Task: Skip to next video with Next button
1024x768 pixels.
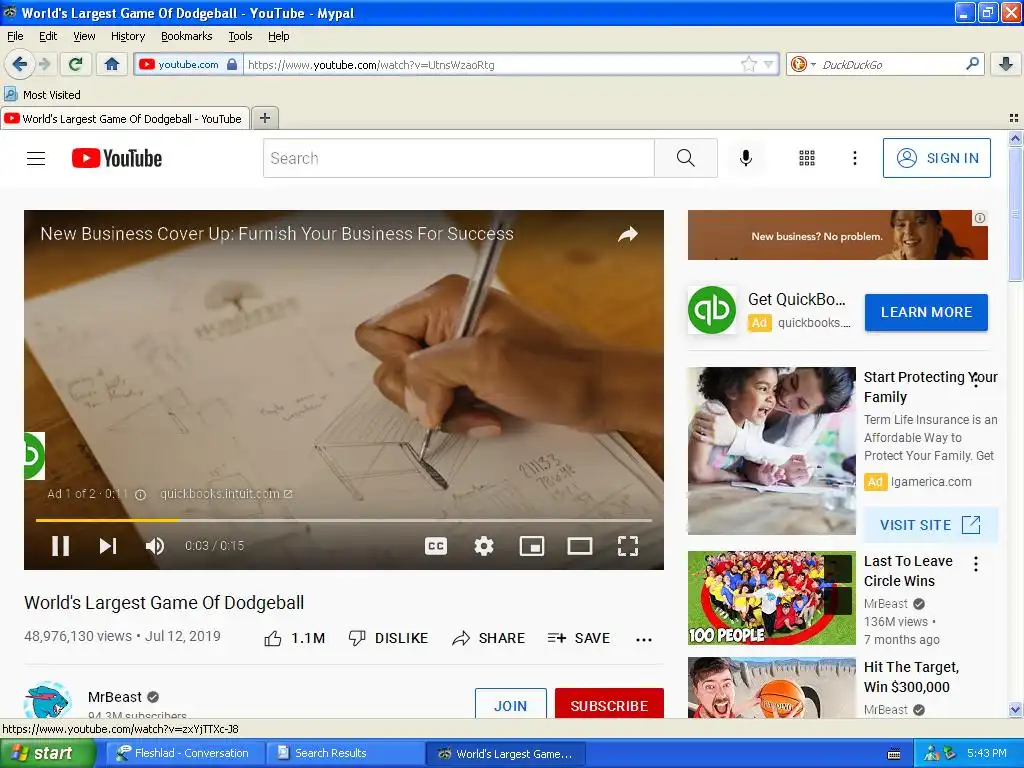Action: point(108,545)
